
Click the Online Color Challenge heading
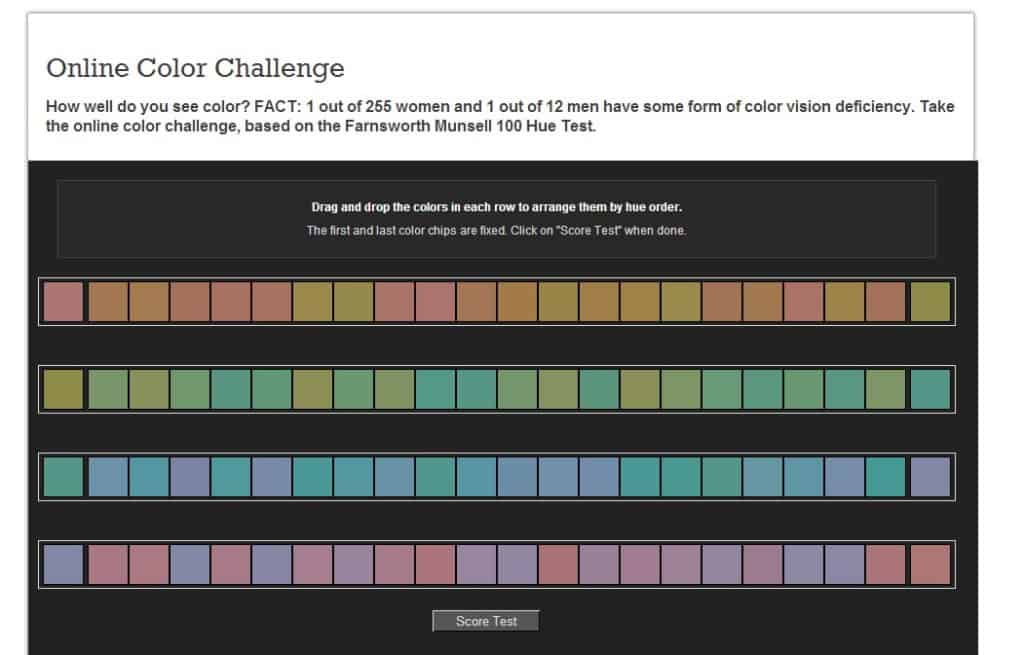[x=196, y=68]
